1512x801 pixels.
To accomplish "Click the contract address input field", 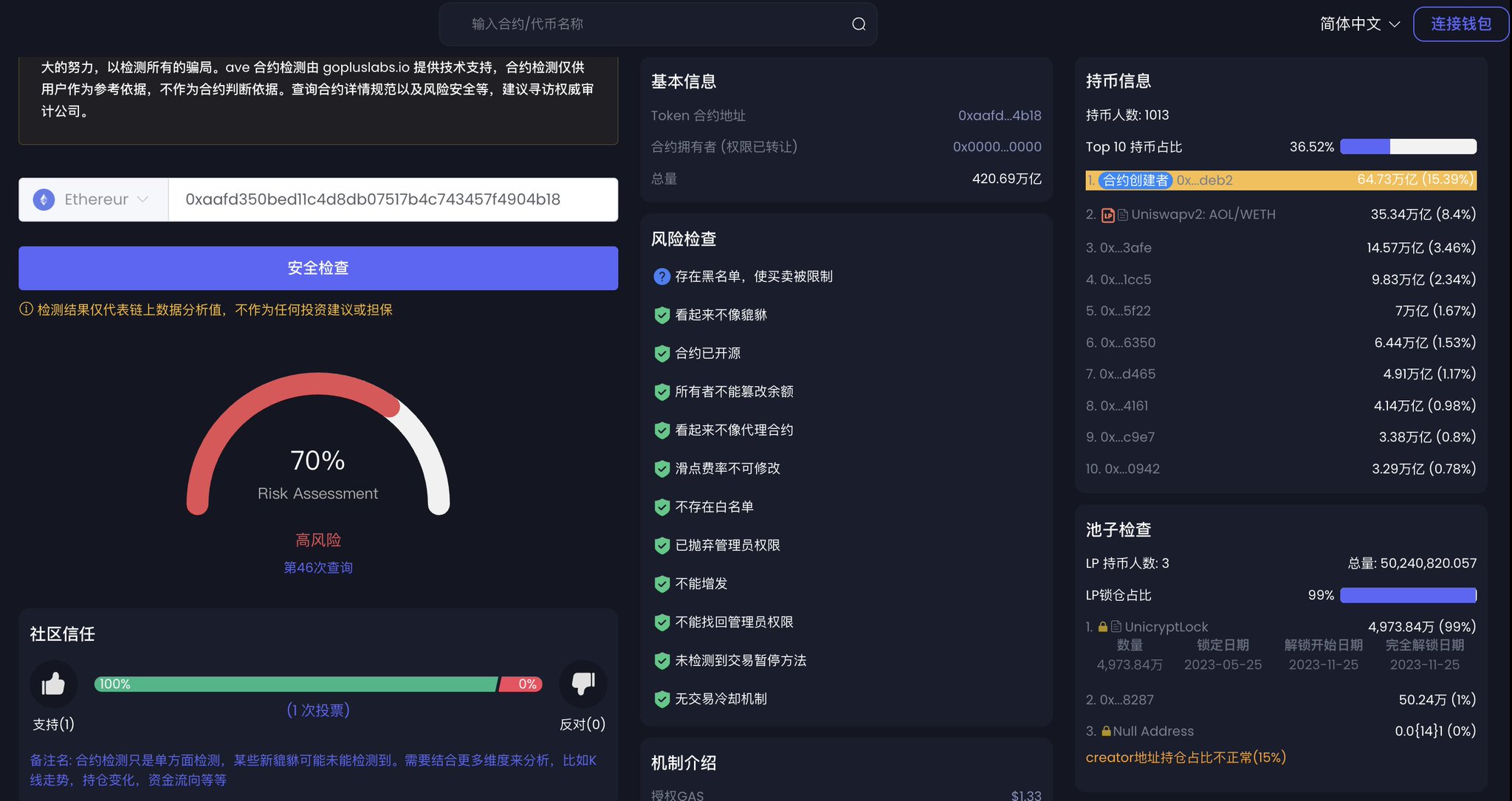I will coord(393,199).
